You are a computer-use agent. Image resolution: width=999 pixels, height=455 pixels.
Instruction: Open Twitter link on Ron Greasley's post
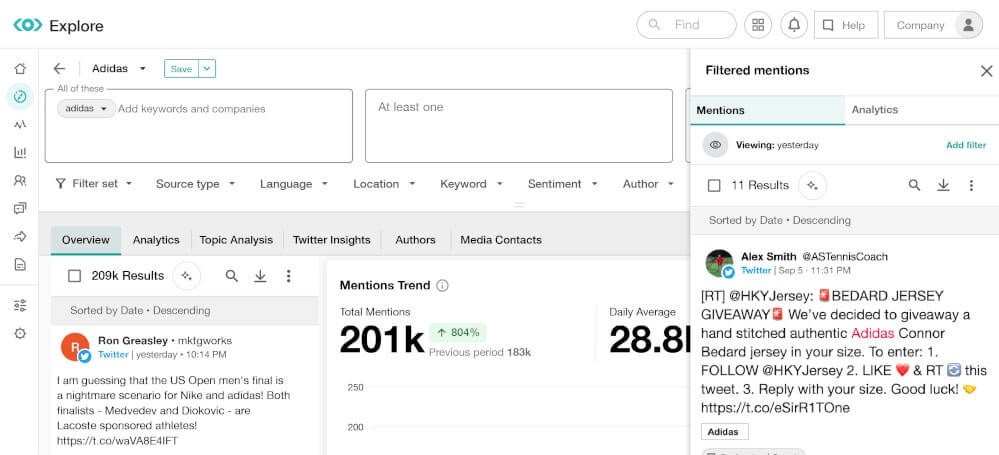coord(113,354)
